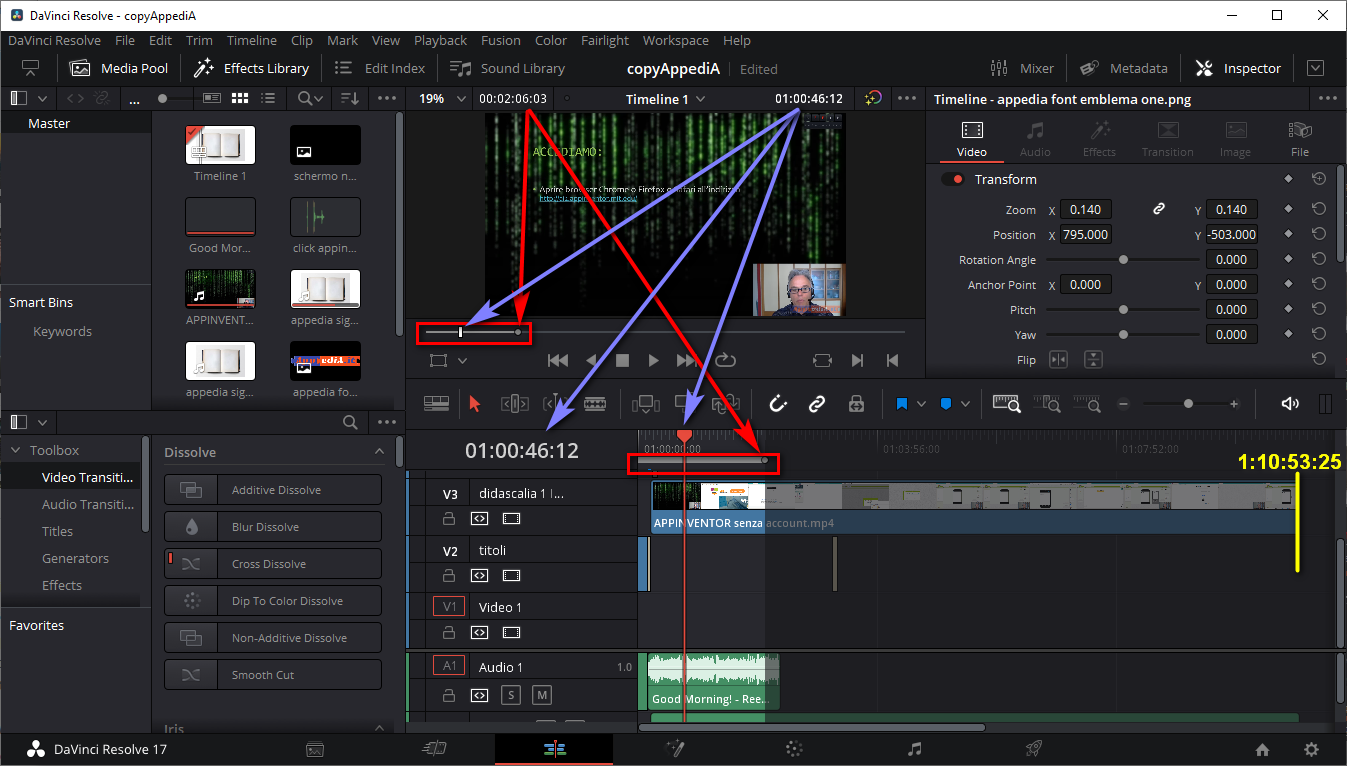Image resolution: width=1347 pixels, height=766 pixels.
Task: Toggle Loop playback icon
Action: click(x=726, y=360)
